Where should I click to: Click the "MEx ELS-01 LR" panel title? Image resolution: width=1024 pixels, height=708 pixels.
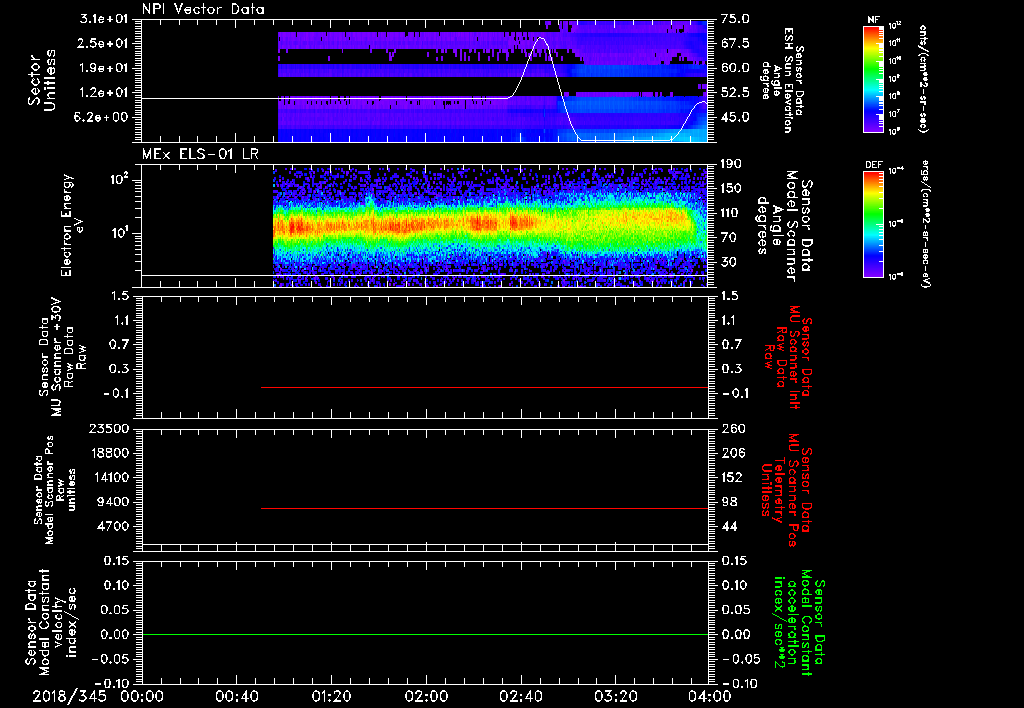tap(200, 155)
